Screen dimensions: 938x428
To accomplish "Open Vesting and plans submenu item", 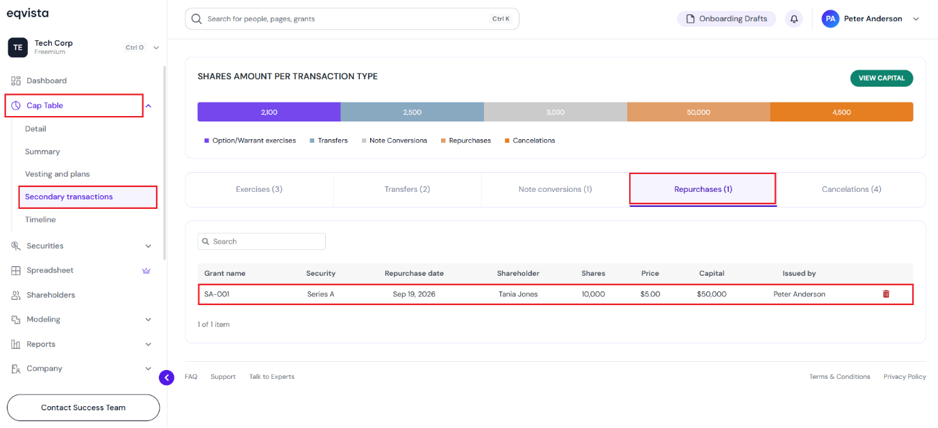I will [57, 174].
